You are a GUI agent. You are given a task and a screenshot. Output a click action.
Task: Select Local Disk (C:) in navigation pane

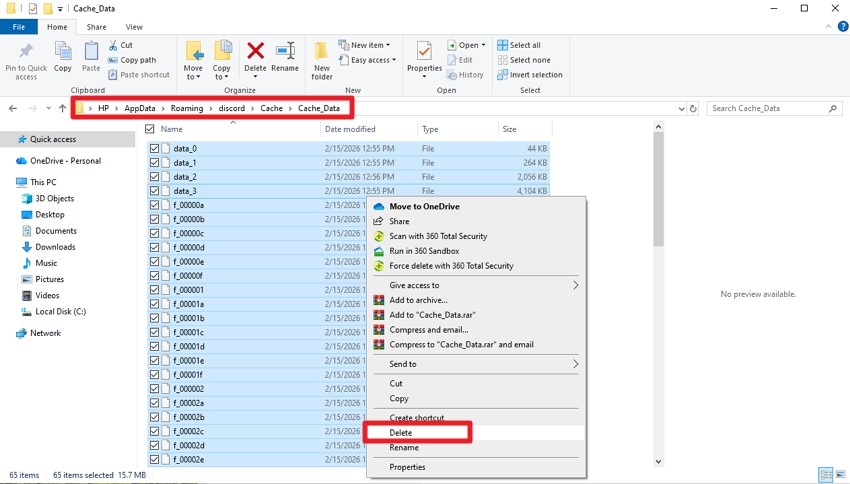coord(60,312)
